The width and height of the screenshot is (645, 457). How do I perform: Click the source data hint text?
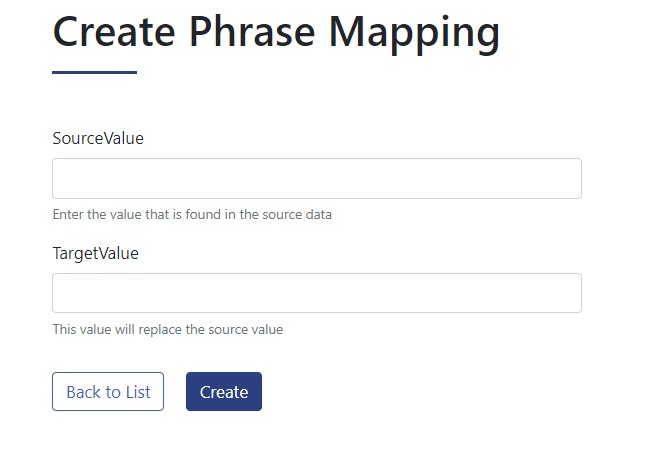click(192, 215)
